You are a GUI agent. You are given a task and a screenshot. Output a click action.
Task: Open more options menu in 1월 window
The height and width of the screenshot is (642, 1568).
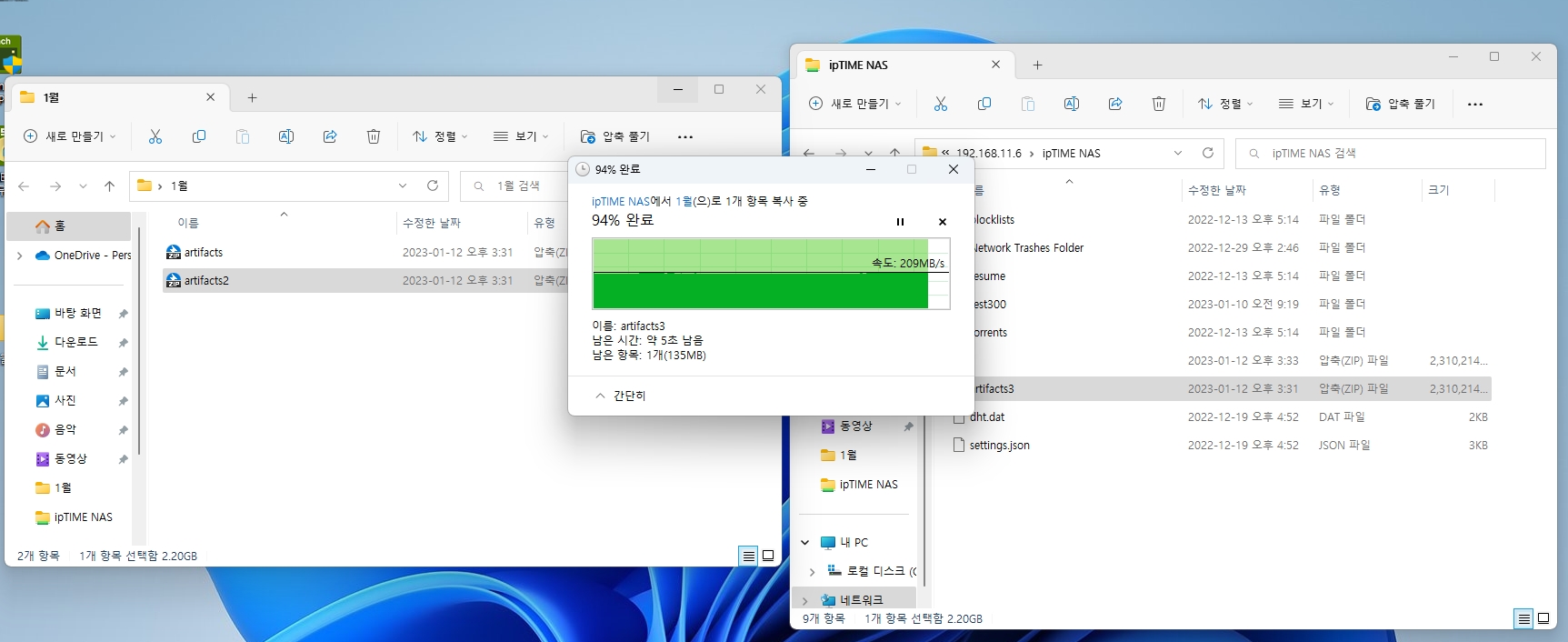click(x=685, y=136)
